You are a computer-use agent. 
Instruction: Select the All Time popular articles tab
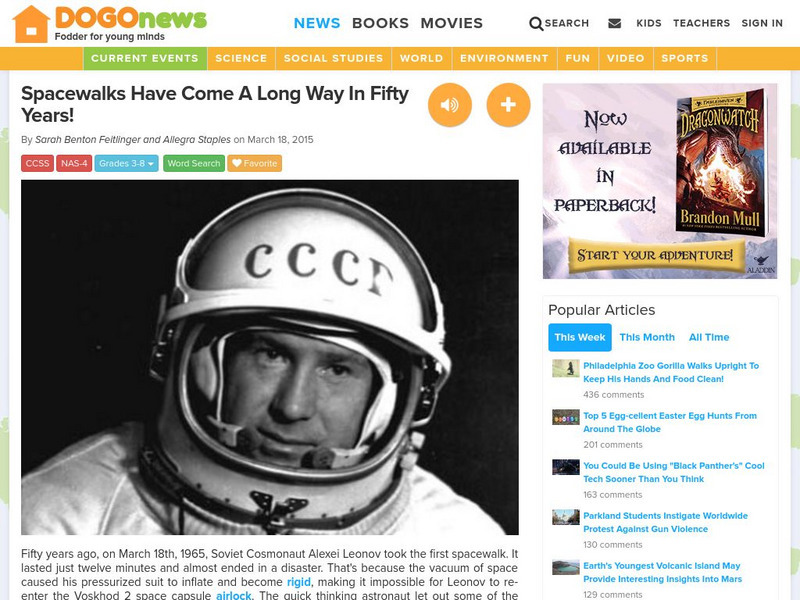(709, 337)
